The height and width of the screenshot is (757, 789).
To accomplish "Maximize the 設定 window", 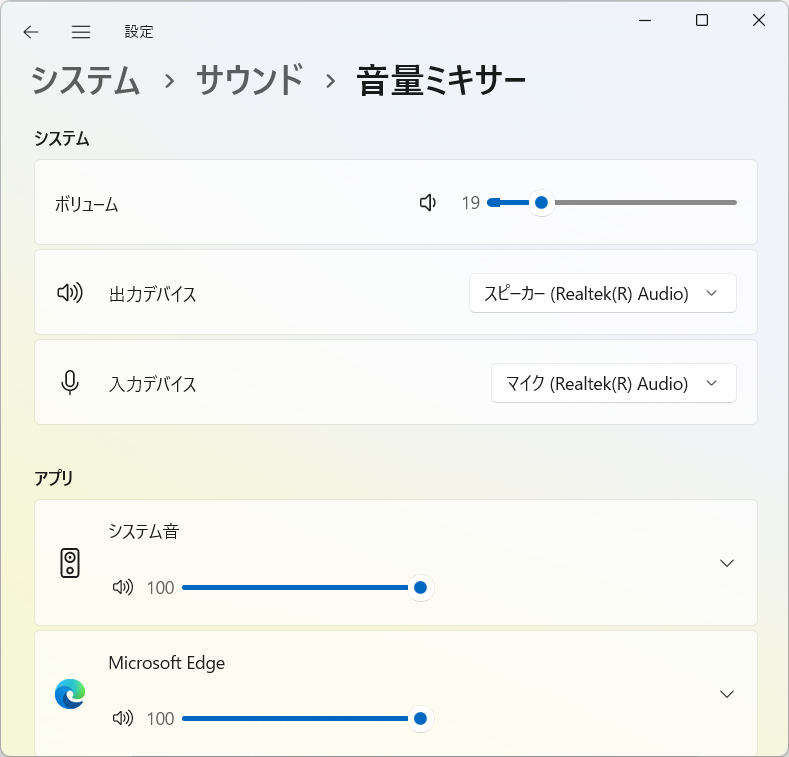I will pyautogui.click(x=702, y=20).
